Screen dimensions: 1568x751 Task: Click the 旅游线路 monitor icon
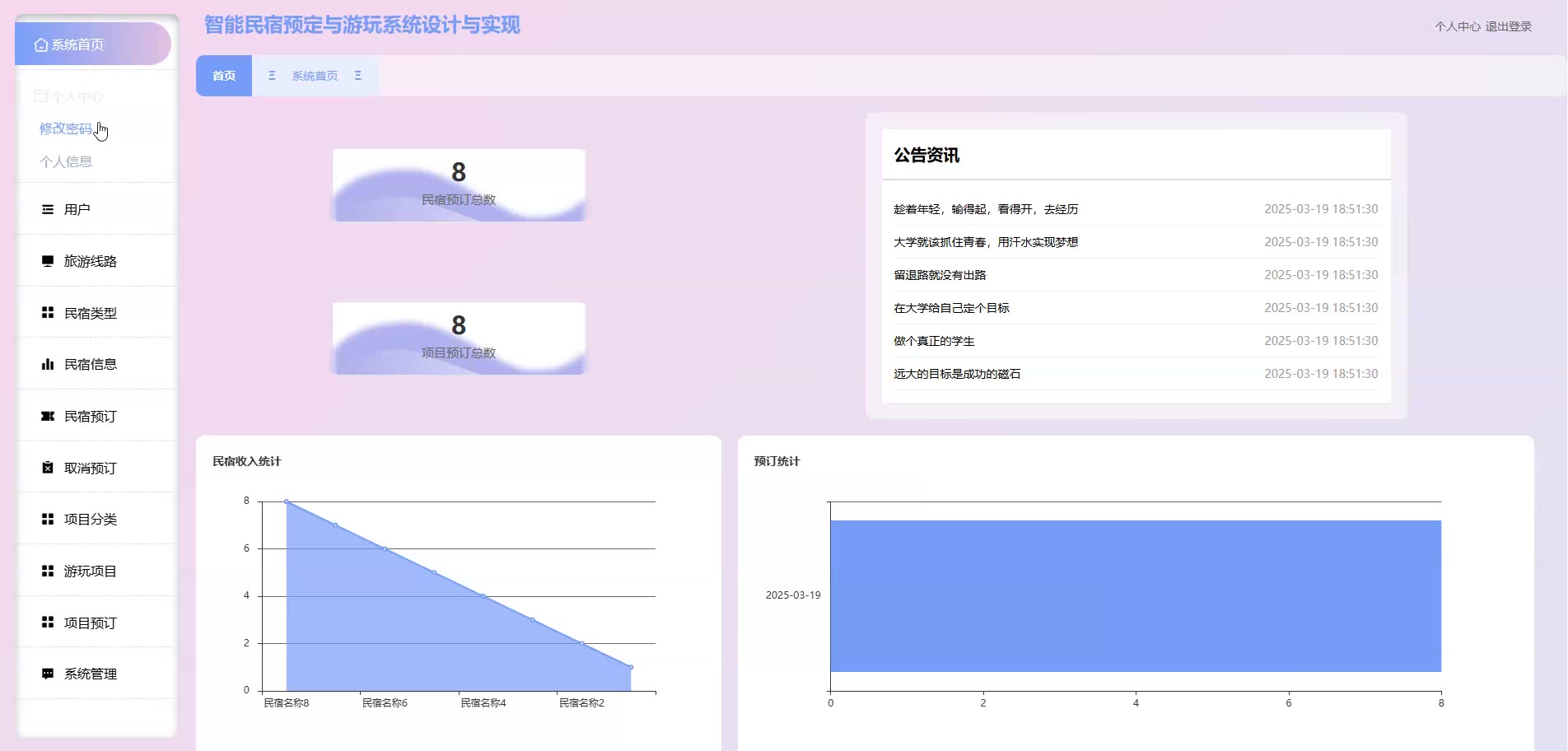click(x=48, y=261)
